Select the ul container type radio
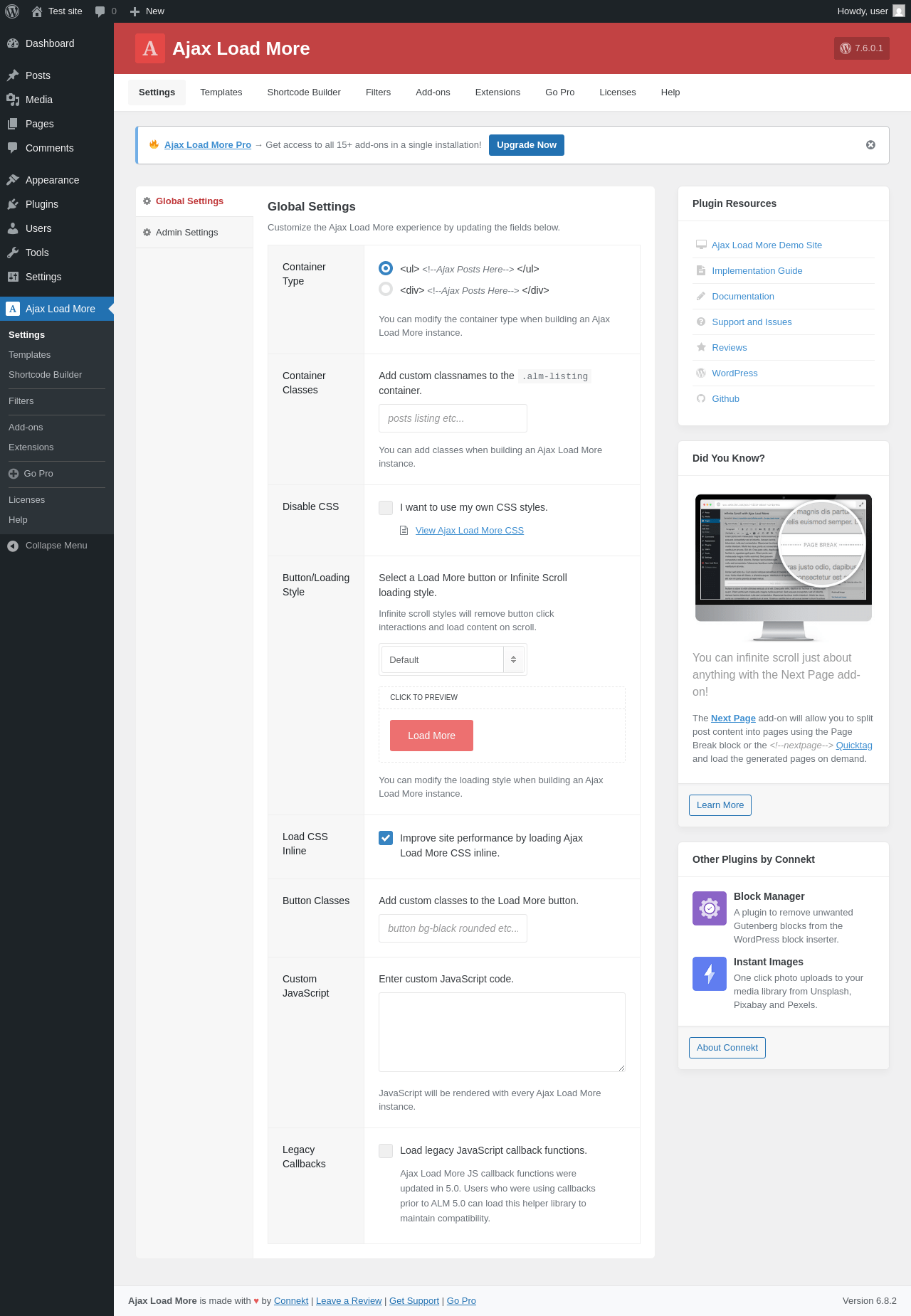The width and height of the screenshot is (911, 1316). point(386,268)
